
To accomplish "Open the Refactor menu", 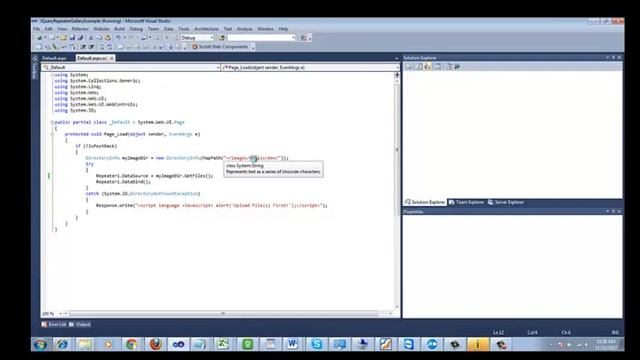I will click(80, 29).
